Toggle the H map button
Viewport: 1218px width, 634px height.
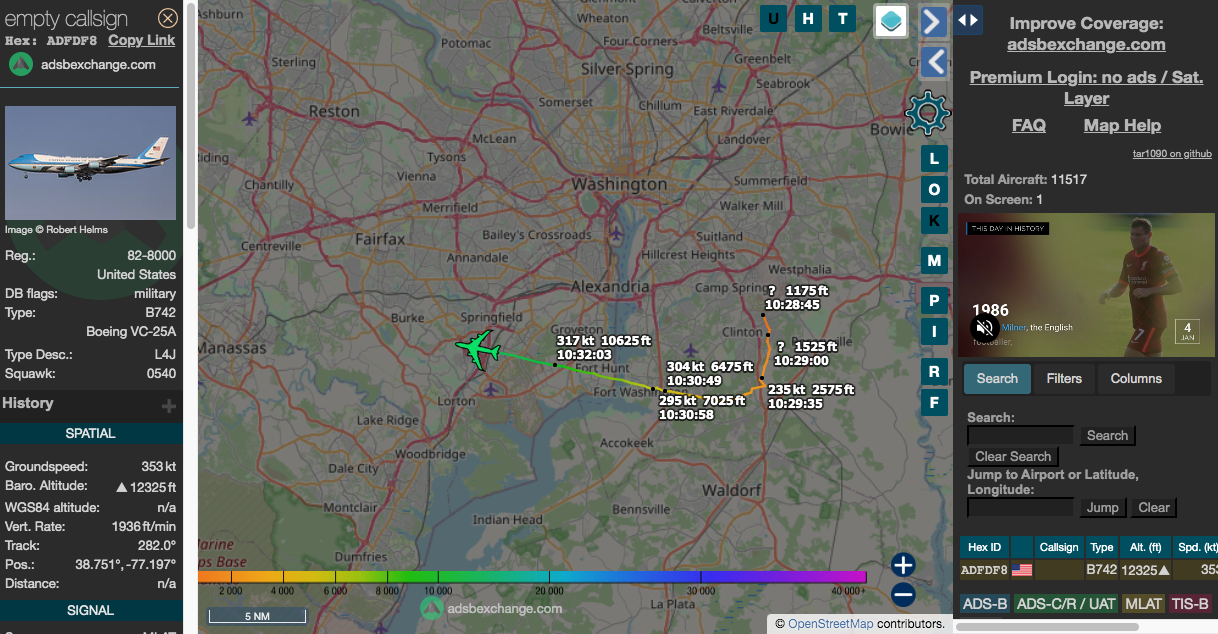tap(809, 19)
